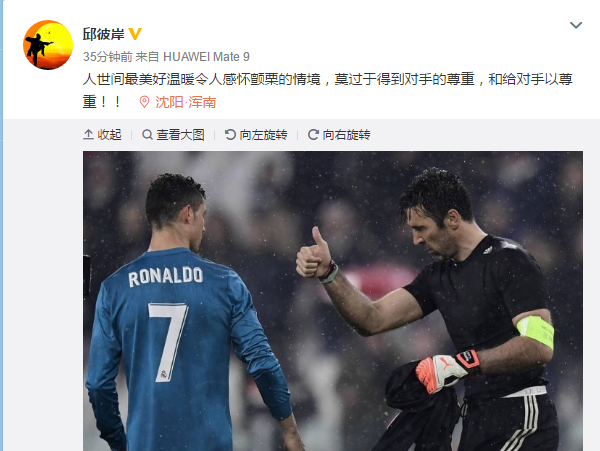Click the clockwise rotate icon
The height and width of the screenshot is (451, 600).
(x=313, y=135)
